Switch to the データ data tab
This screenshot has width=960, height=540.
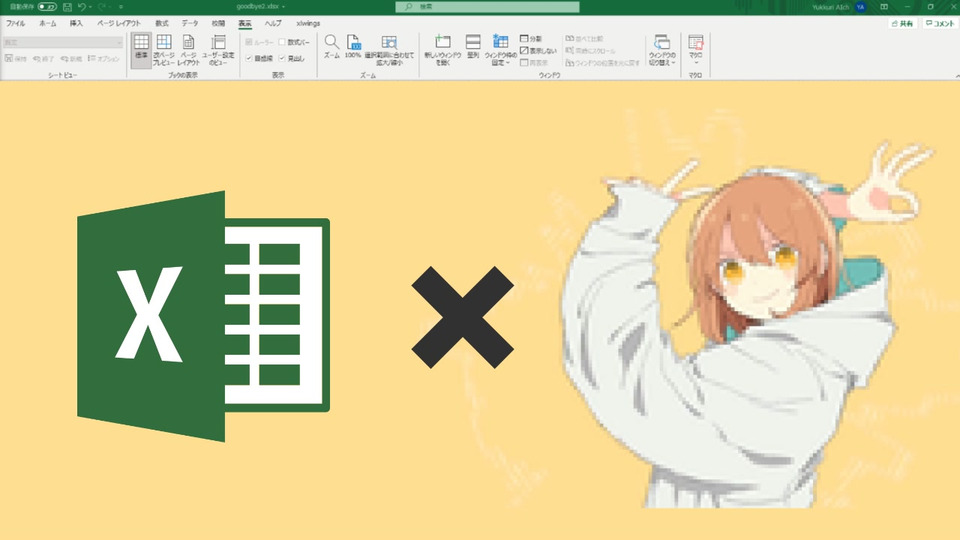[190, 23]
